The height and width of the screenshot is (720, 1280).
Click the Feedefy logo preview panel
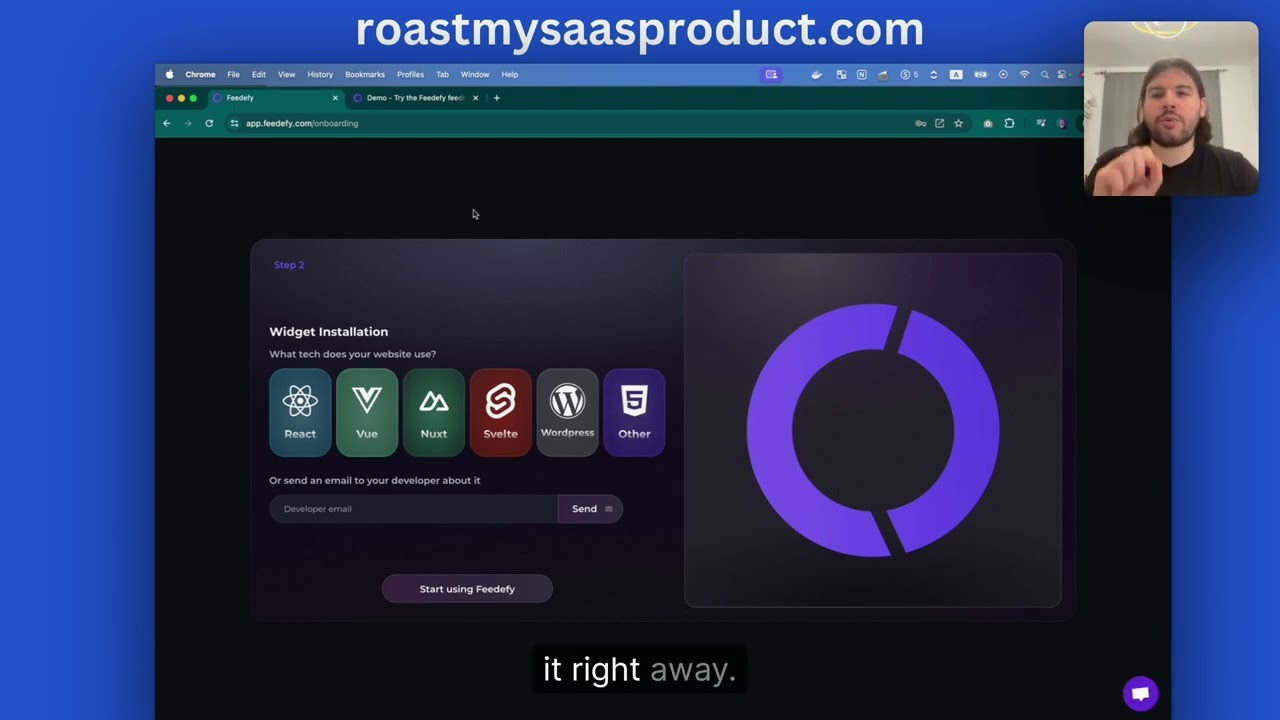[872, 430]
